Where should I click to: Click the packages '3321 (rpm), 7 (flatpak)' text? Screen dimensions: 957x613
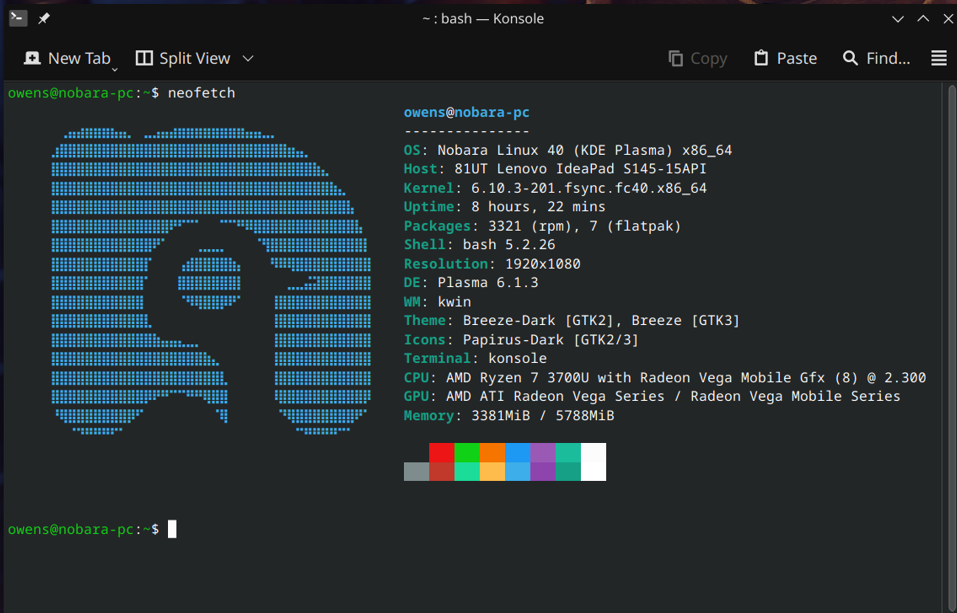point(585,226)
